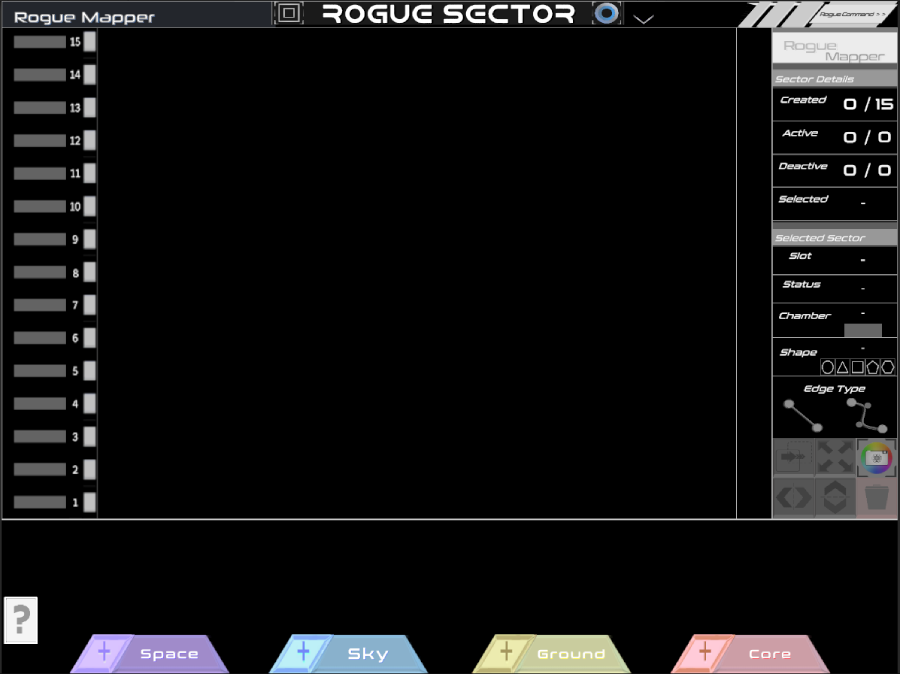Open the Rogue Command link
Viewport: 900px width, 674px height.
852,14
